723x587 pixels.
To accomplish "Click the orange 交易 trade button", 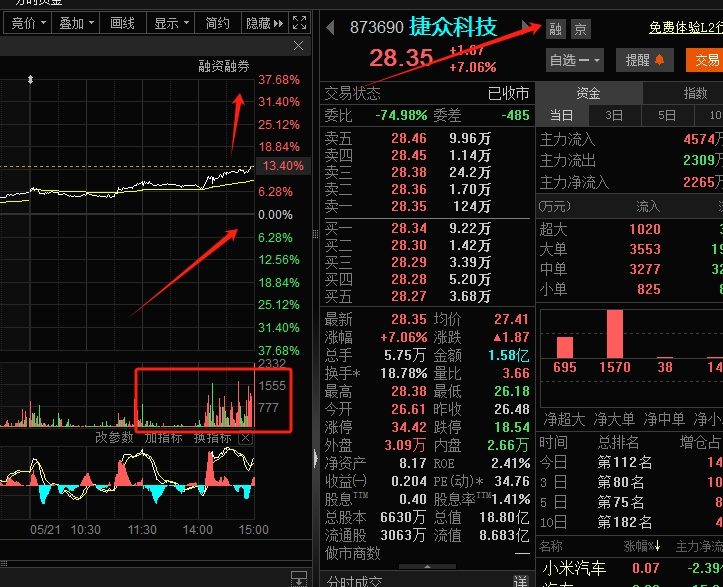I will [705, 60].
